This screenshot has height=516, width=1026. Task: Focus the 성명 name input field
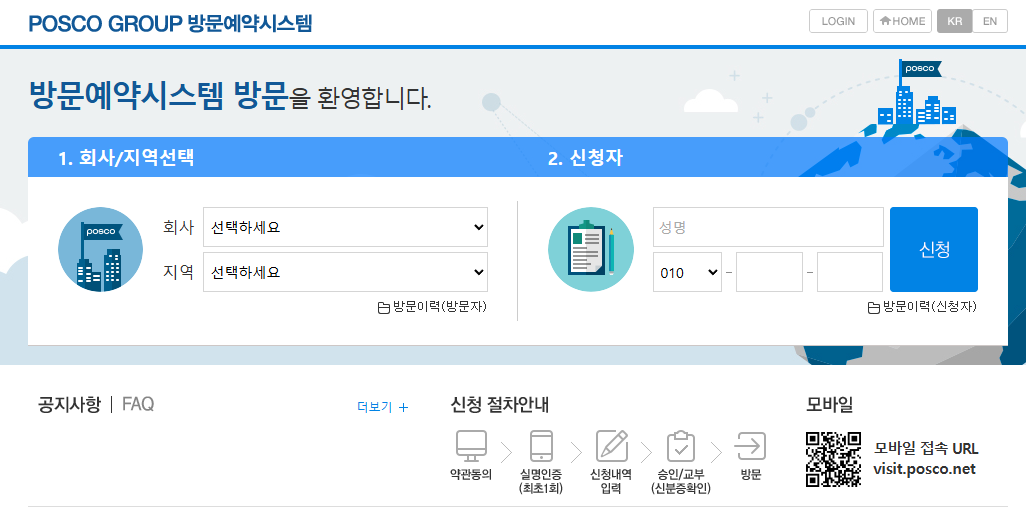pyautogui.click(x=768, y=227)
